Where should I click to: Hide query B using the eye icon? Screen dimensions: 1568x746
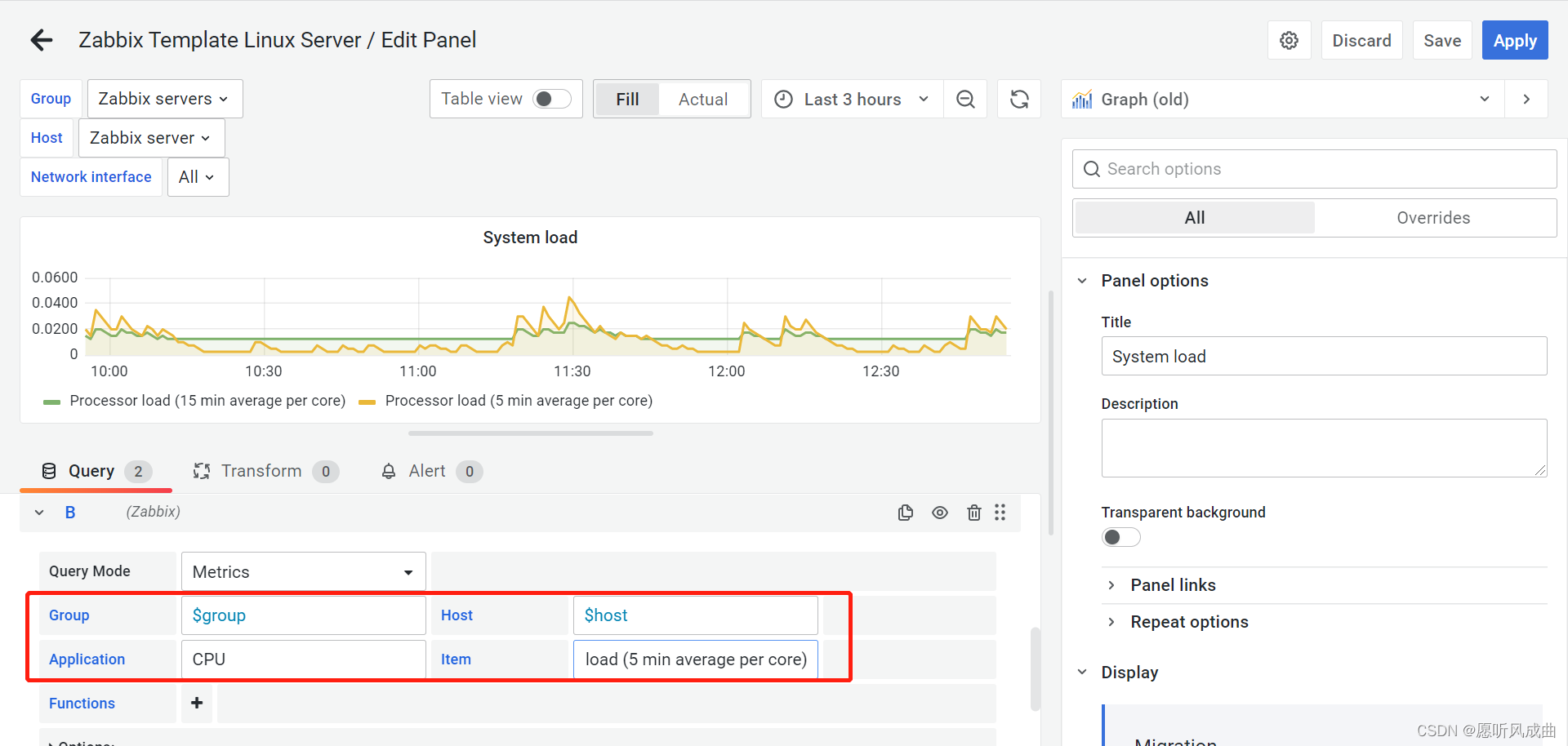click(940, 512)
